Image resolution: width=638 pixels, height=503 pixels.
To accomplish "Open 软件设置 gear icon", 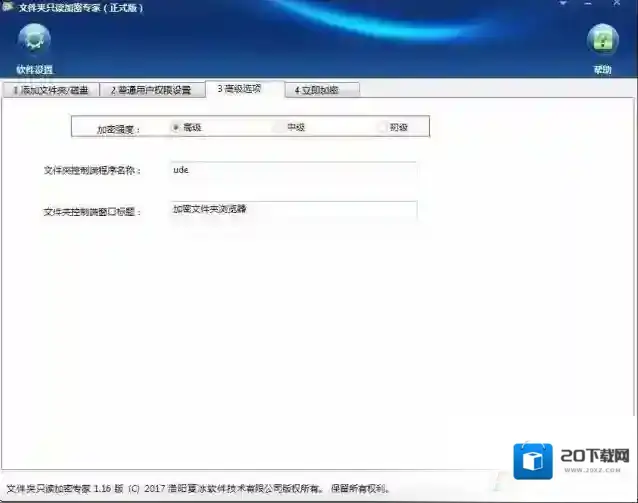I will point(34,41).
